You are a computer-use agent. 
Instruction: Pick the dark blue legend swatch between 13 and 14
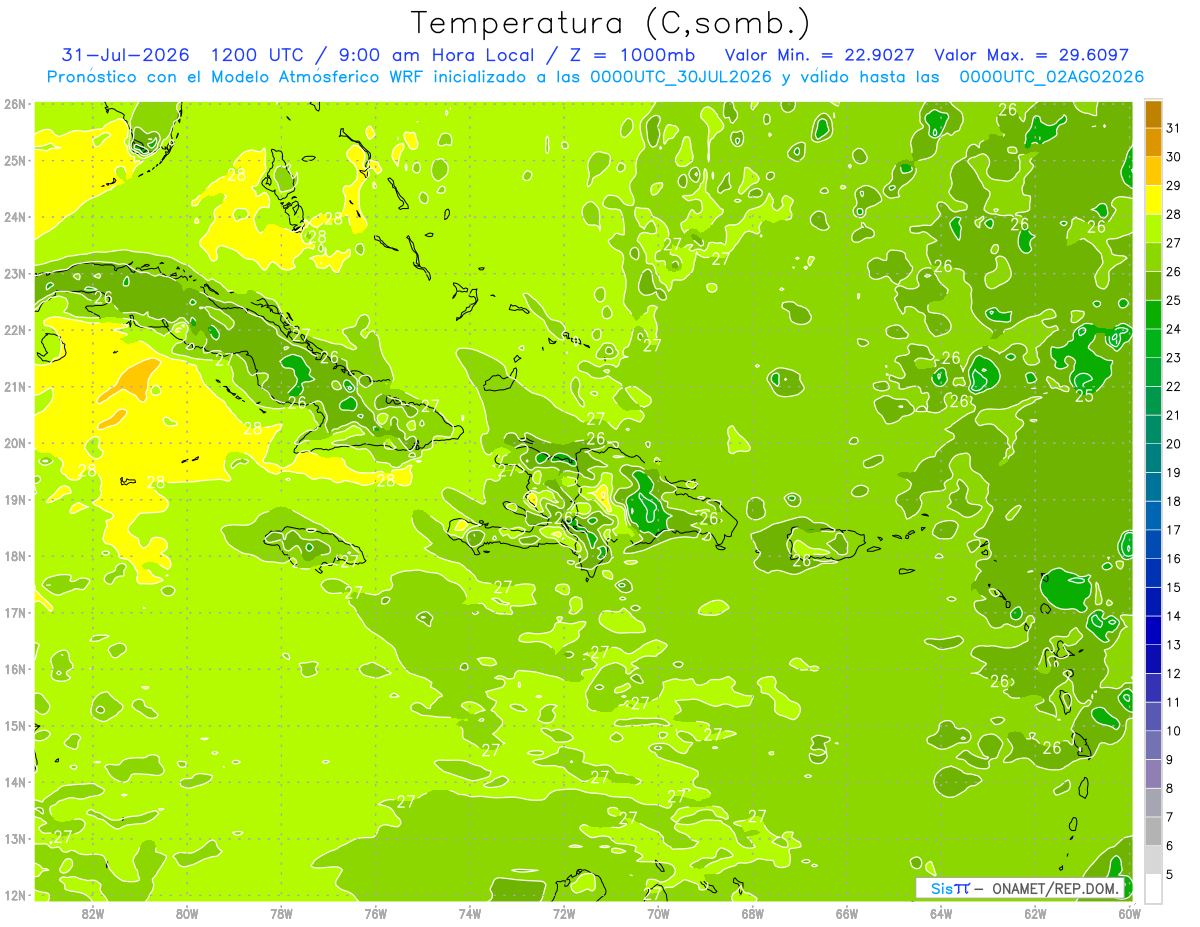pyautogui.click(x=1154, y=630)
